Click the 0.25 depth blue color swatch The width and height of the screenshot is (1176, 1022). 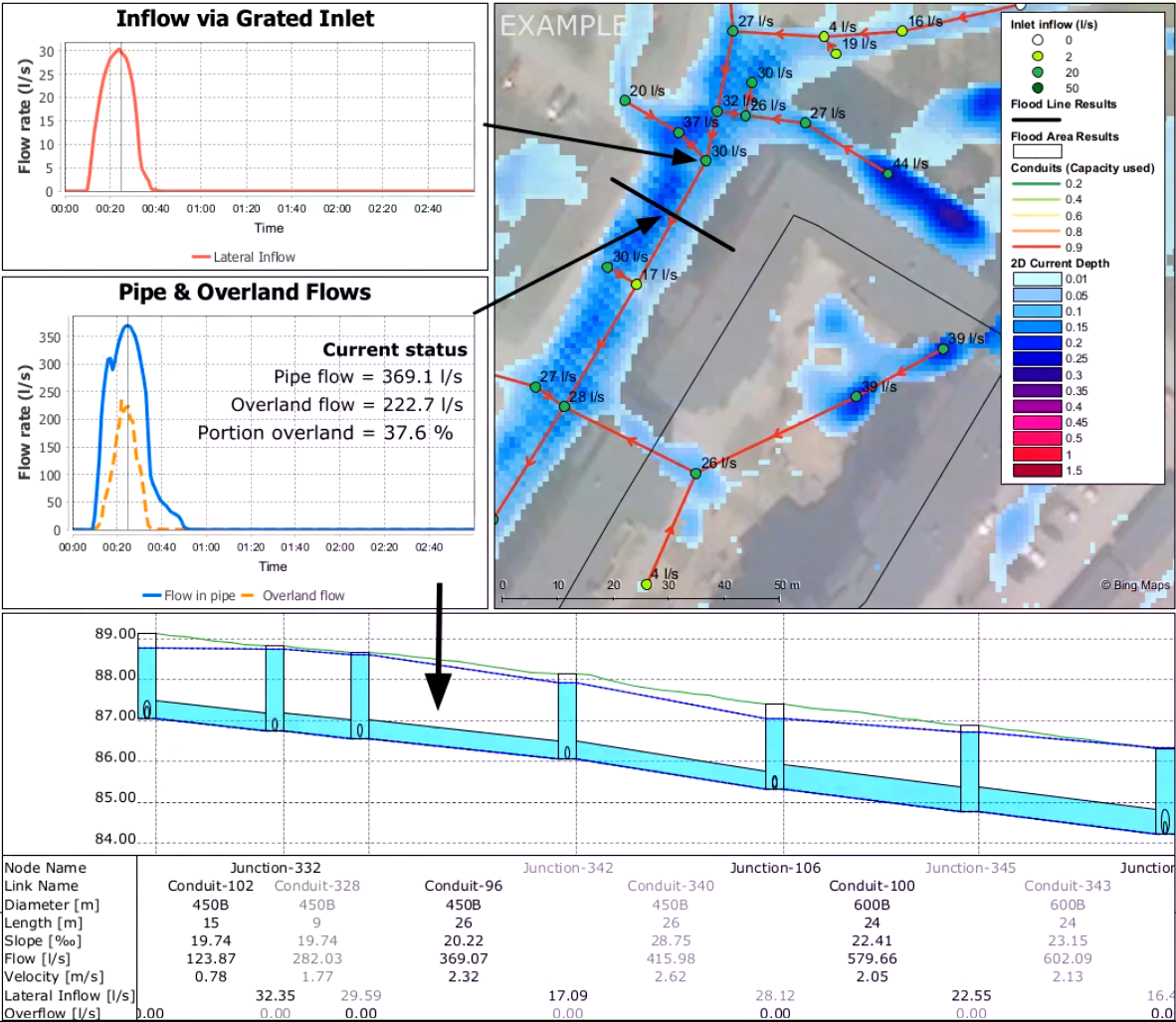[x=1037, y=359]
